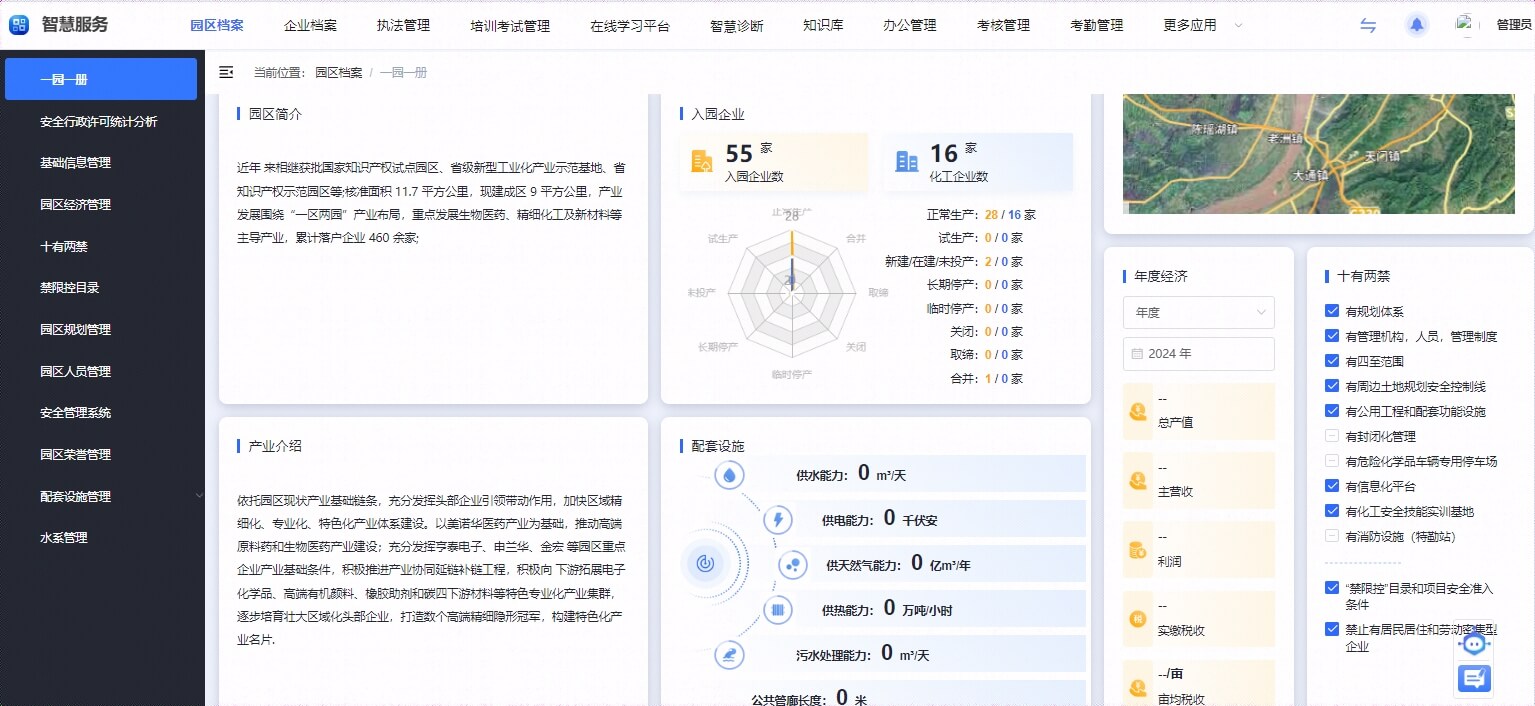
Task: Click the 亩均税收 coin icon
Action: click(x=1137, y=688)
